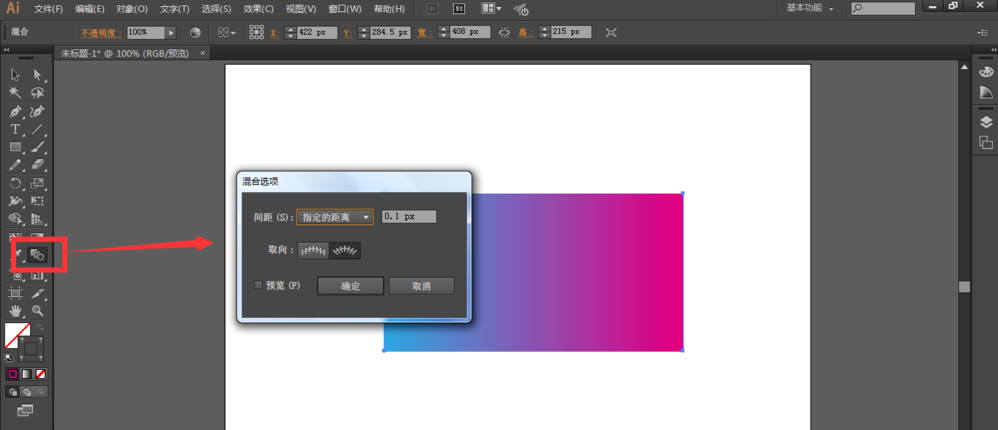998x430 pixels.
Task: Click the reference point locator grid
Action: pos(256,32)
